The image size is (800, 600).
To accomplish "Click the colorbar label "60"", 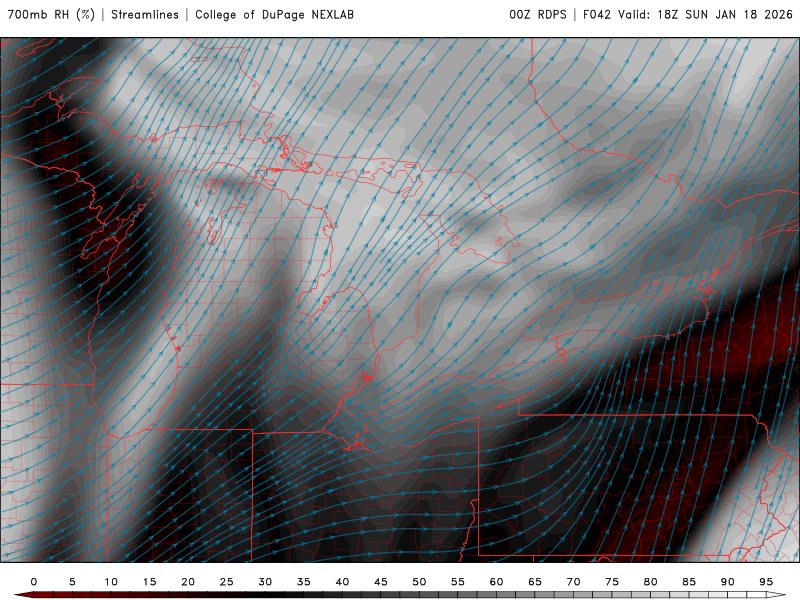I will click(x=496, y=582).
